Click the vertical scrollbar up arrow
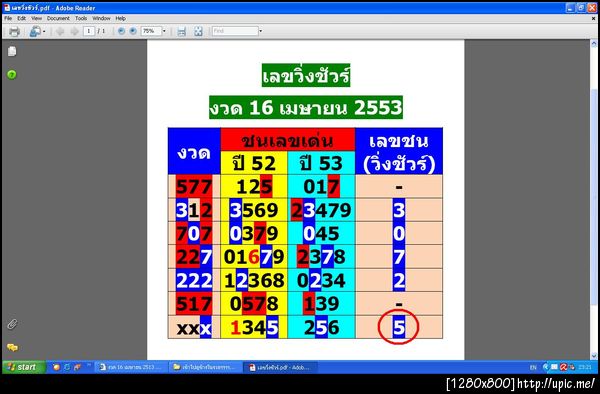600x394 pixels. [x=594, y=44]
